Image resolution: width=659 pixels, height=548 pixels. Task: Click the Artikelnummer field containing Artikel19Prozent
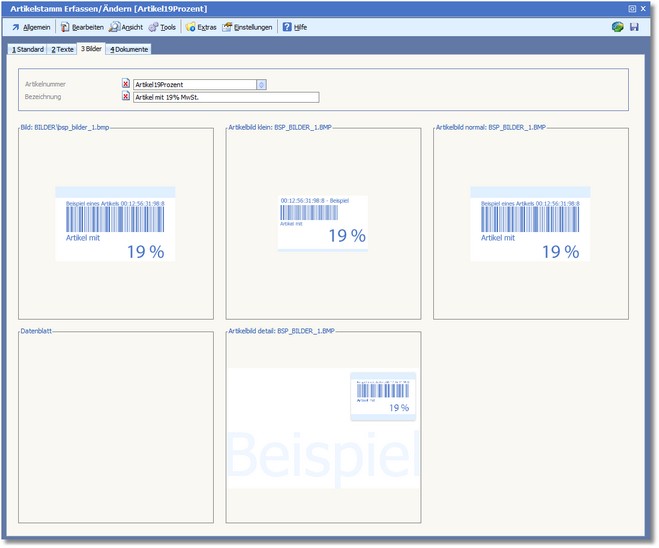coord(194,85)
